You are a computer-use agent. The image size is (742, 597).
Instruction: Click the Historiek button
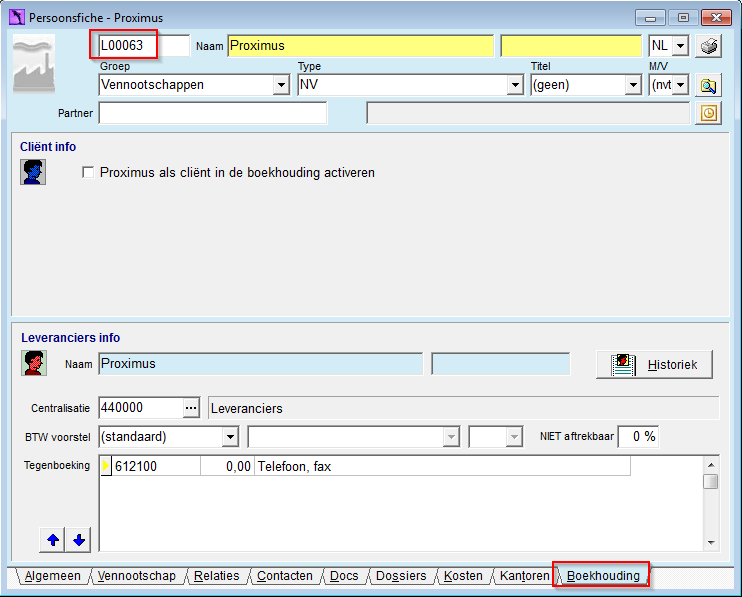tap(654, 364)
